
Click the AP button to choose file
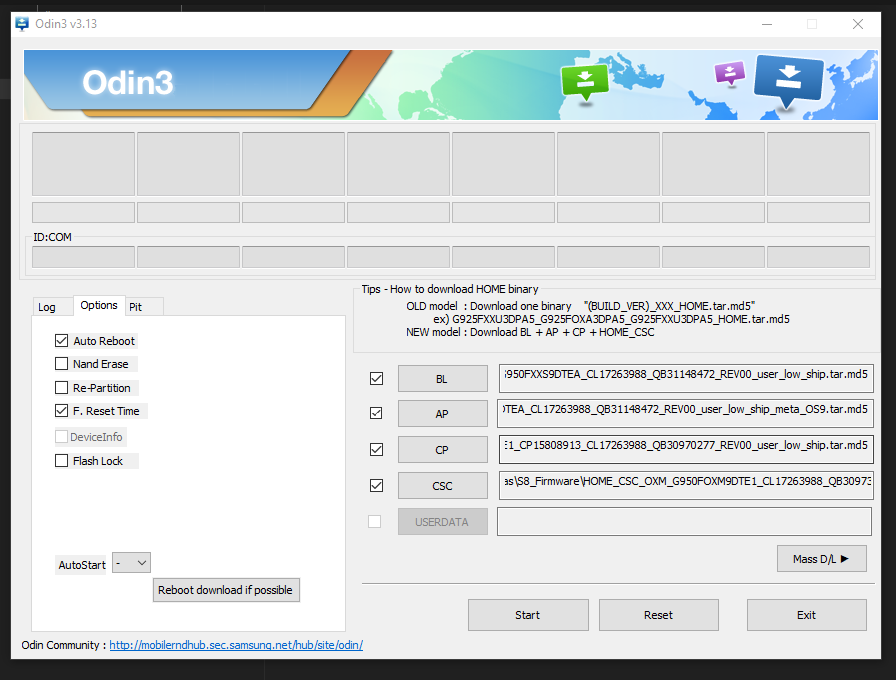click(x=443, y=414)
